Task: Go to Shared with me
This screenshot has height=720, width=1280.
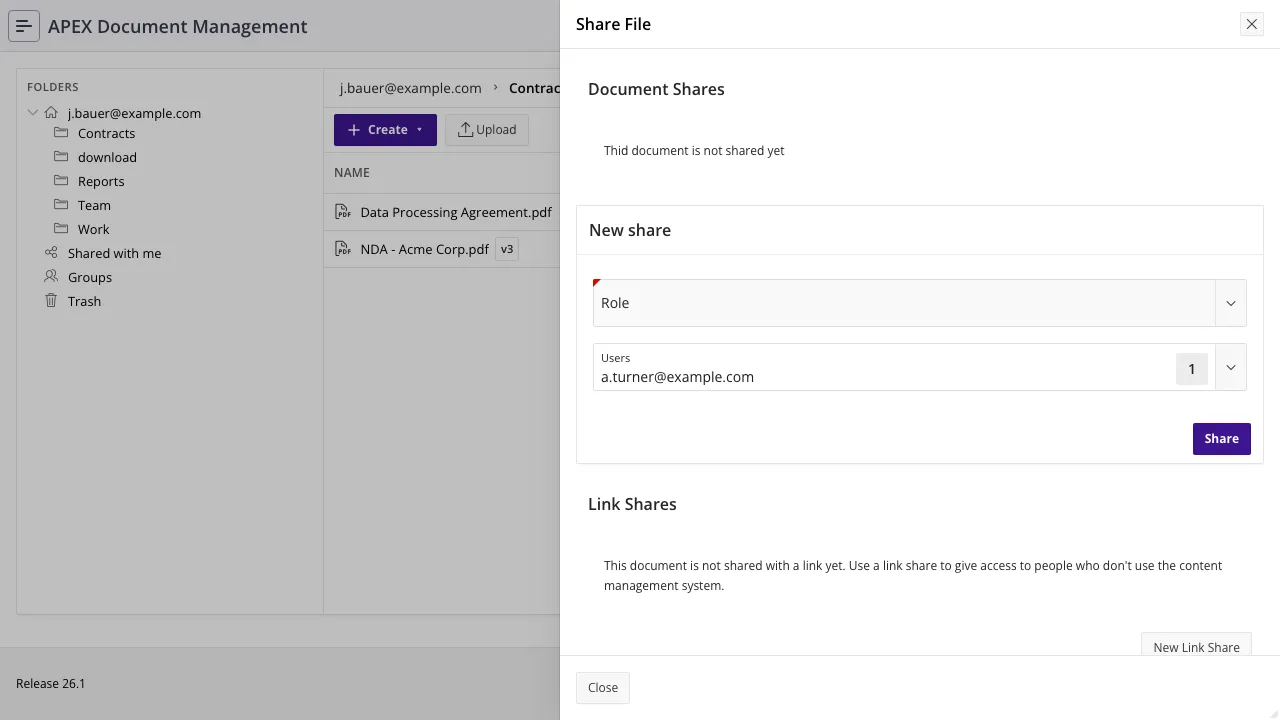Action: click(x=114, y=253)
